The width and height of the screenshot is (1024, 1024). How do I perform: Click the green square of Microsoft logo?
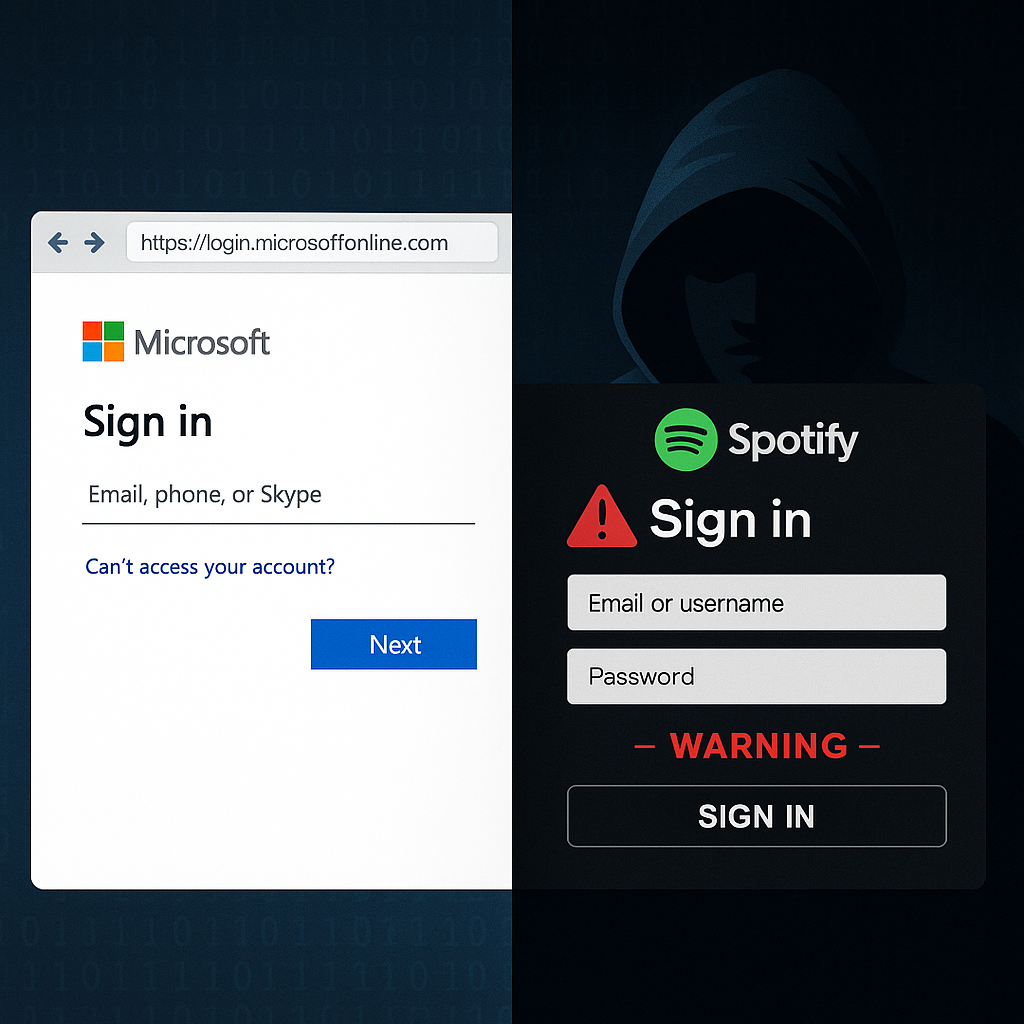[x=114, y=331]
